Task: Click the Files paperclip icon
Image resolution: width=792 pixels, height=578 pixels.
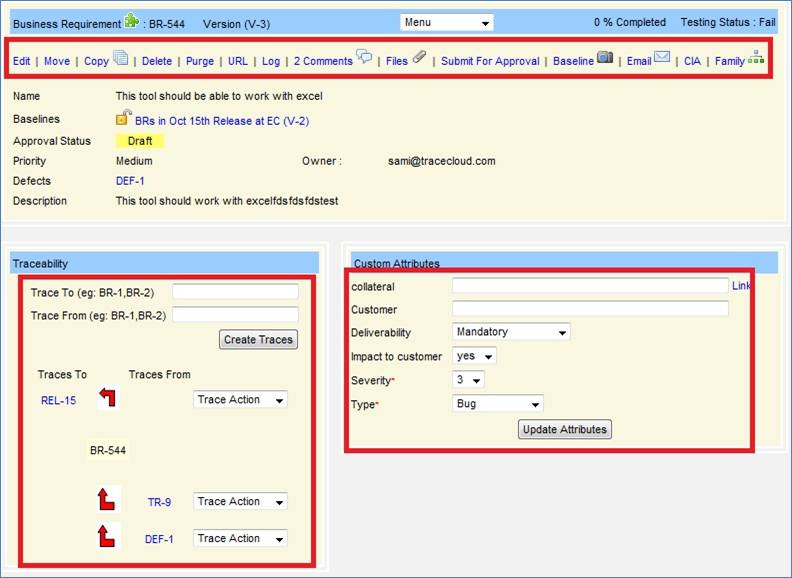Action: point(420,58)
